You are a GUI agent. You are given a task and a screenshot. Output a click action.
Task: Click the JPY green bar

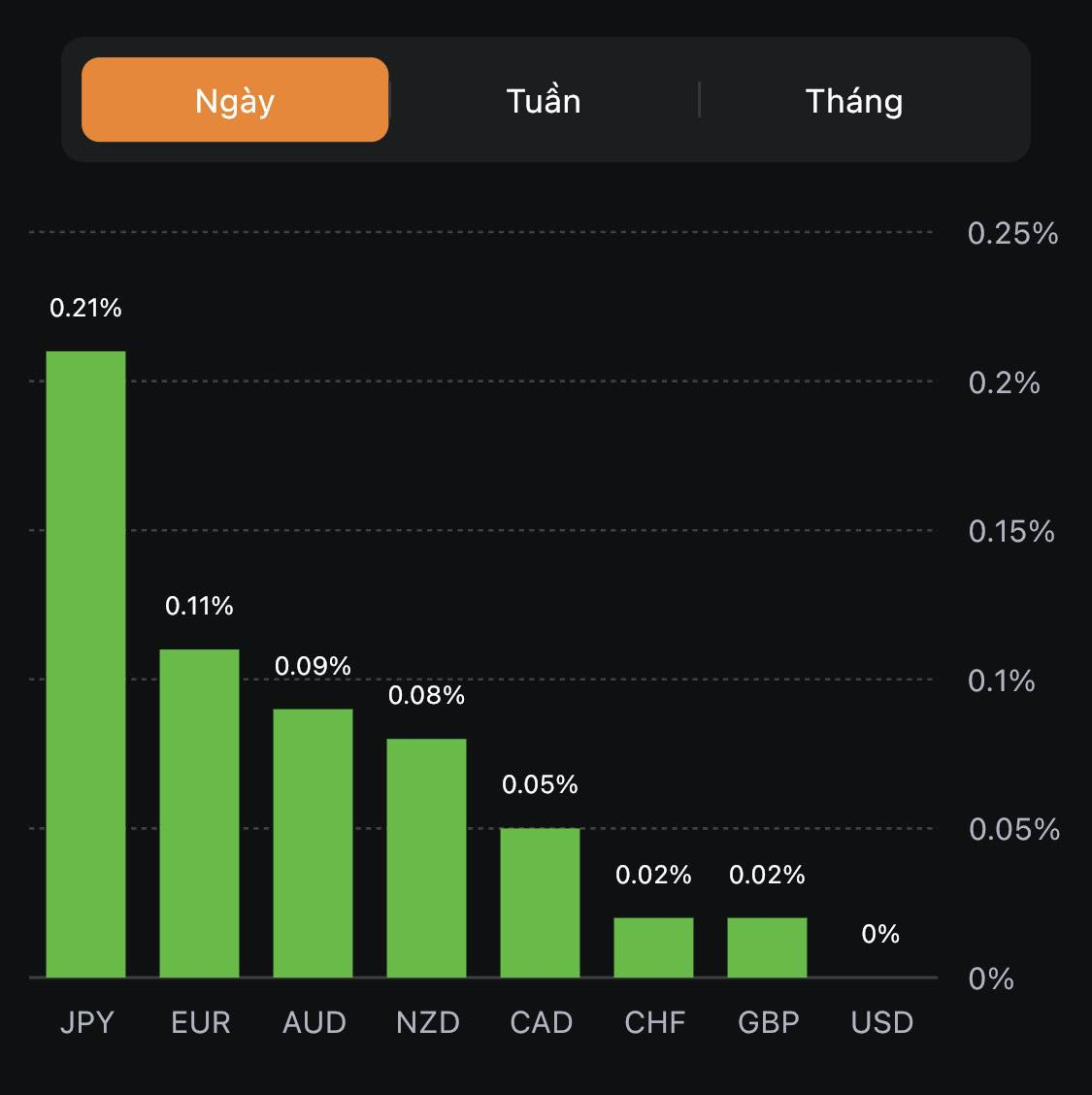point(86,664)
